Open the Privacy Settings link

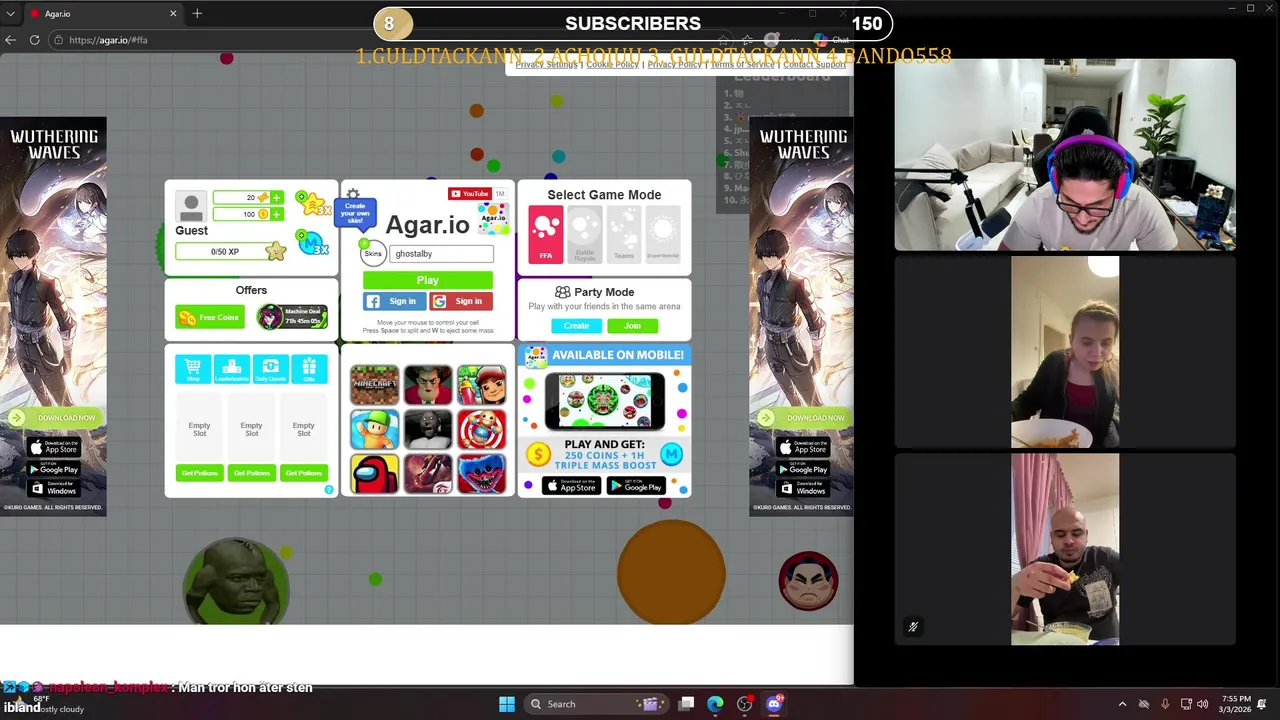546,65
